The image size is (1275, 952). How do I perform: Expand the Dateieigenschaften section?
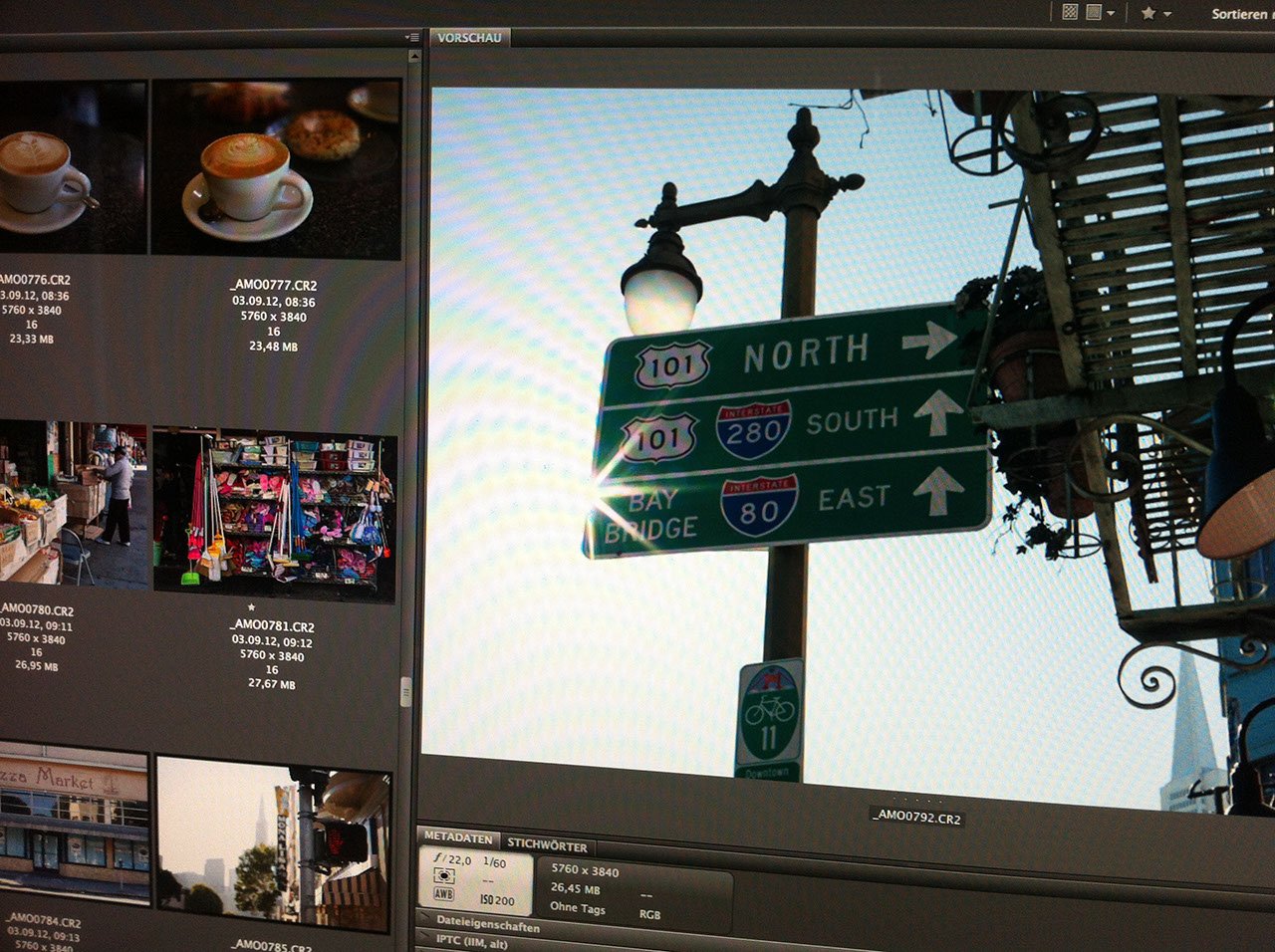(x=488, y=926)
